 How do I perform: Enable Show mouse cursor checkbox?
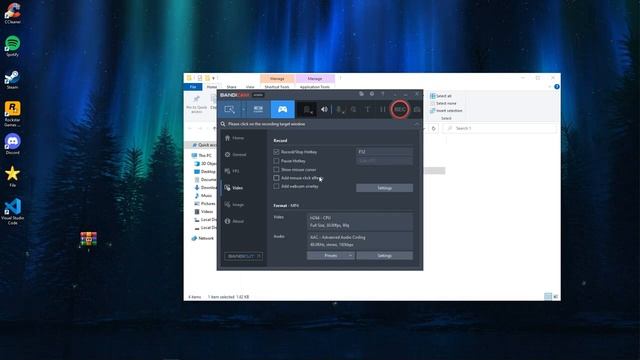click(x=276, y=169)
